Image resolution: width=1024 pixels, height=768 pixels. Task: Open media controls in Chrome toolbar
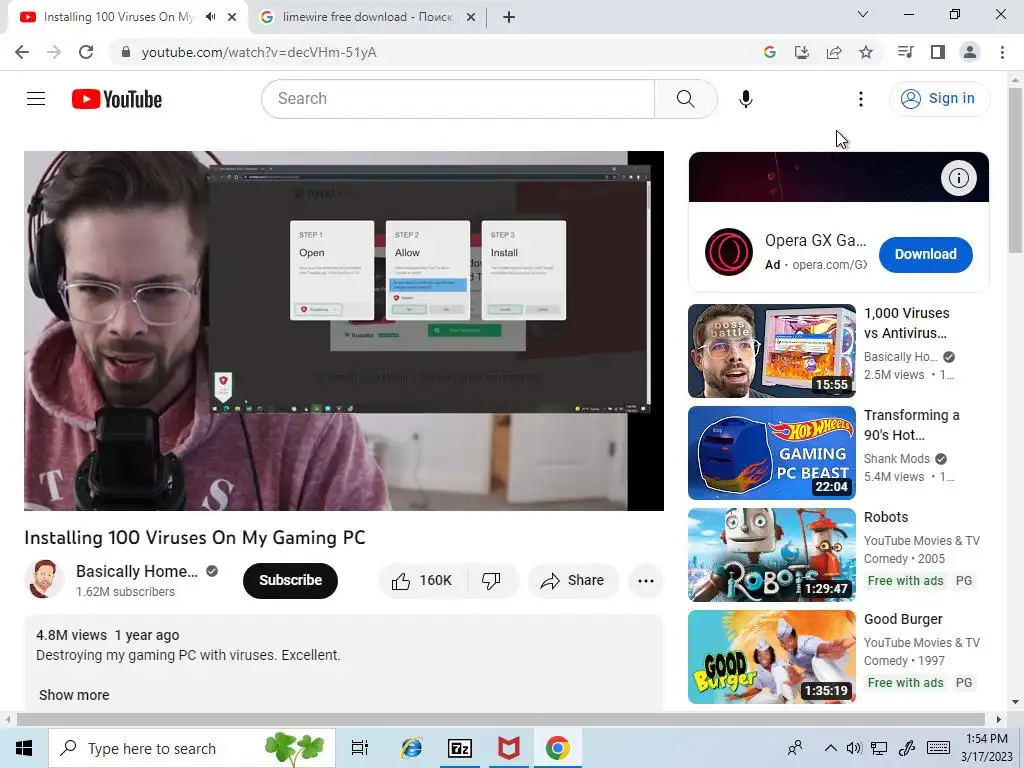905,52
